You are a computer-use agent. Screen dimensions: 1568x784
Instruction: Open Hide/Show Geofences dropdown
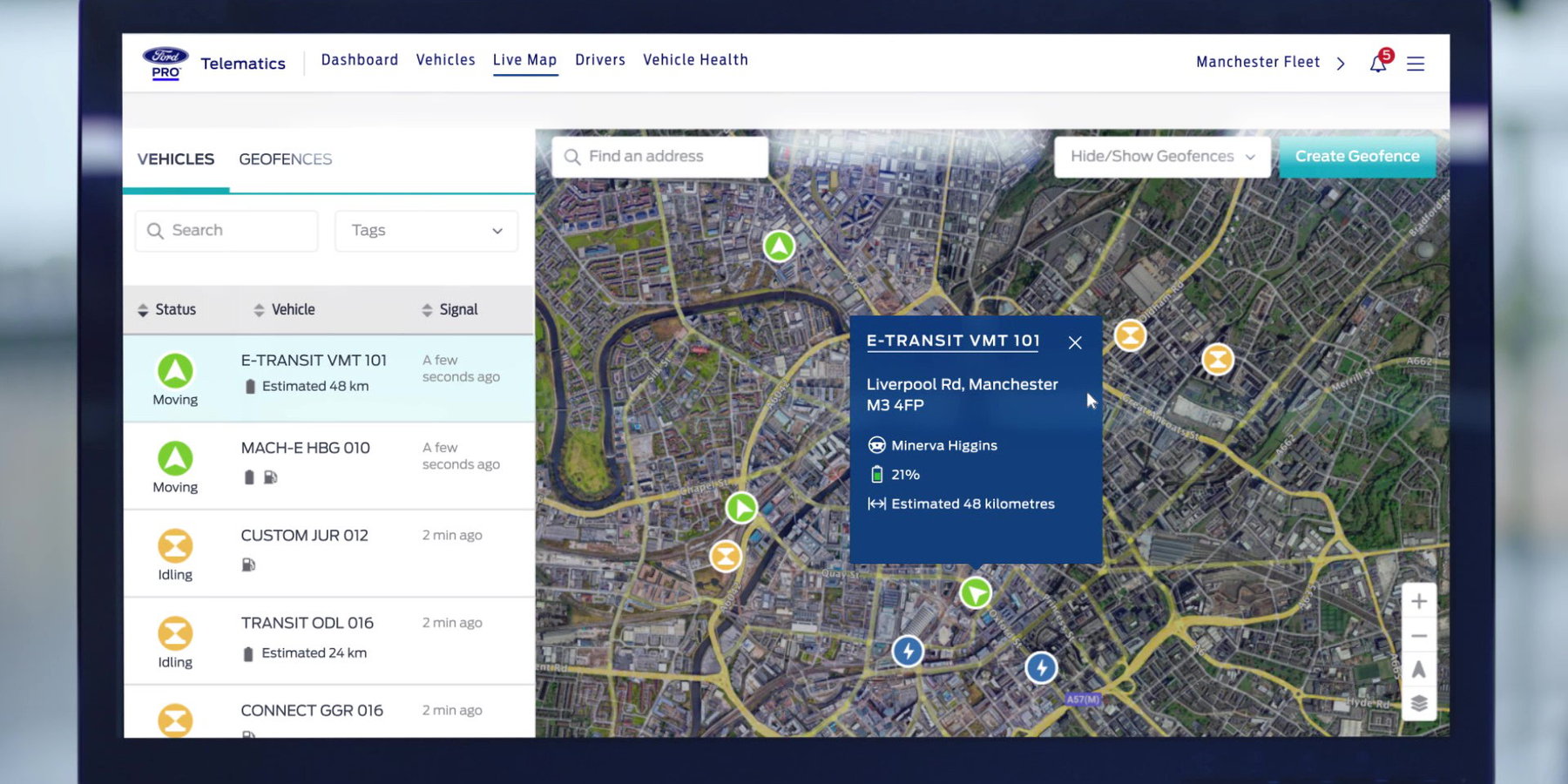click(x=1162, y=157)
